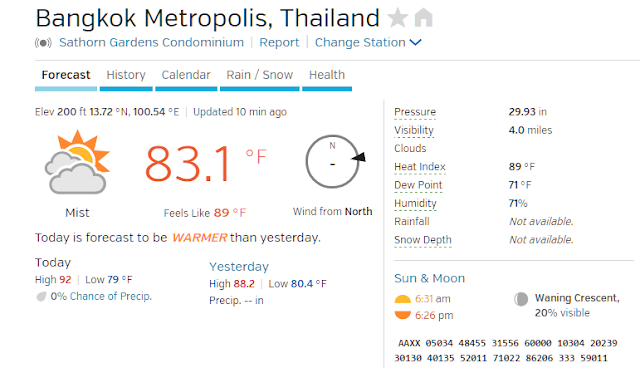The height and width of the screenshot is (368, 640).
Task: Click the favorite star icon
Action: click(398, 18)
